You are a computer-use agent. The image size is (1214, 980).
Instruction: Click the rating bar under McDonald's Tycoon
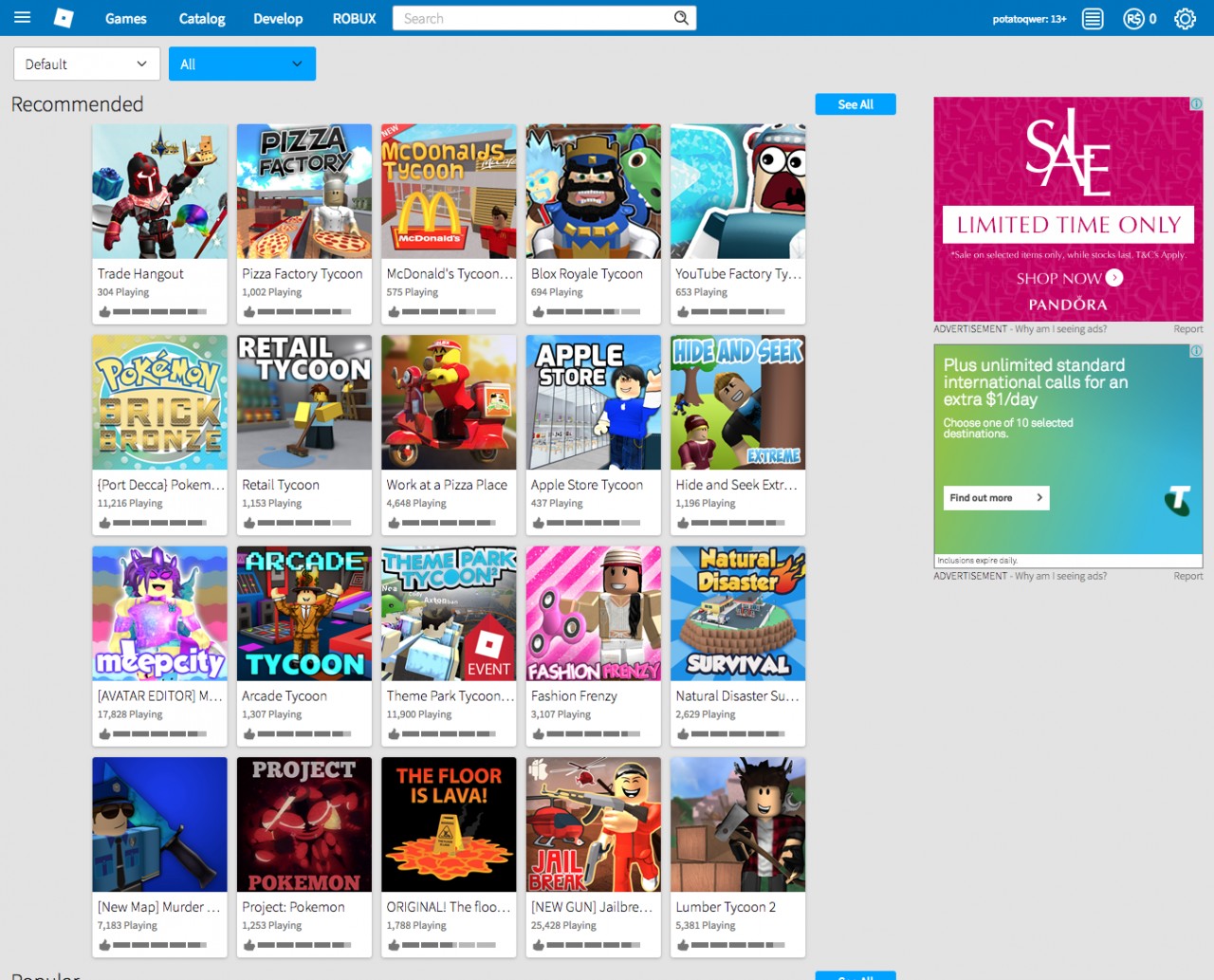[x=449, y=311]
